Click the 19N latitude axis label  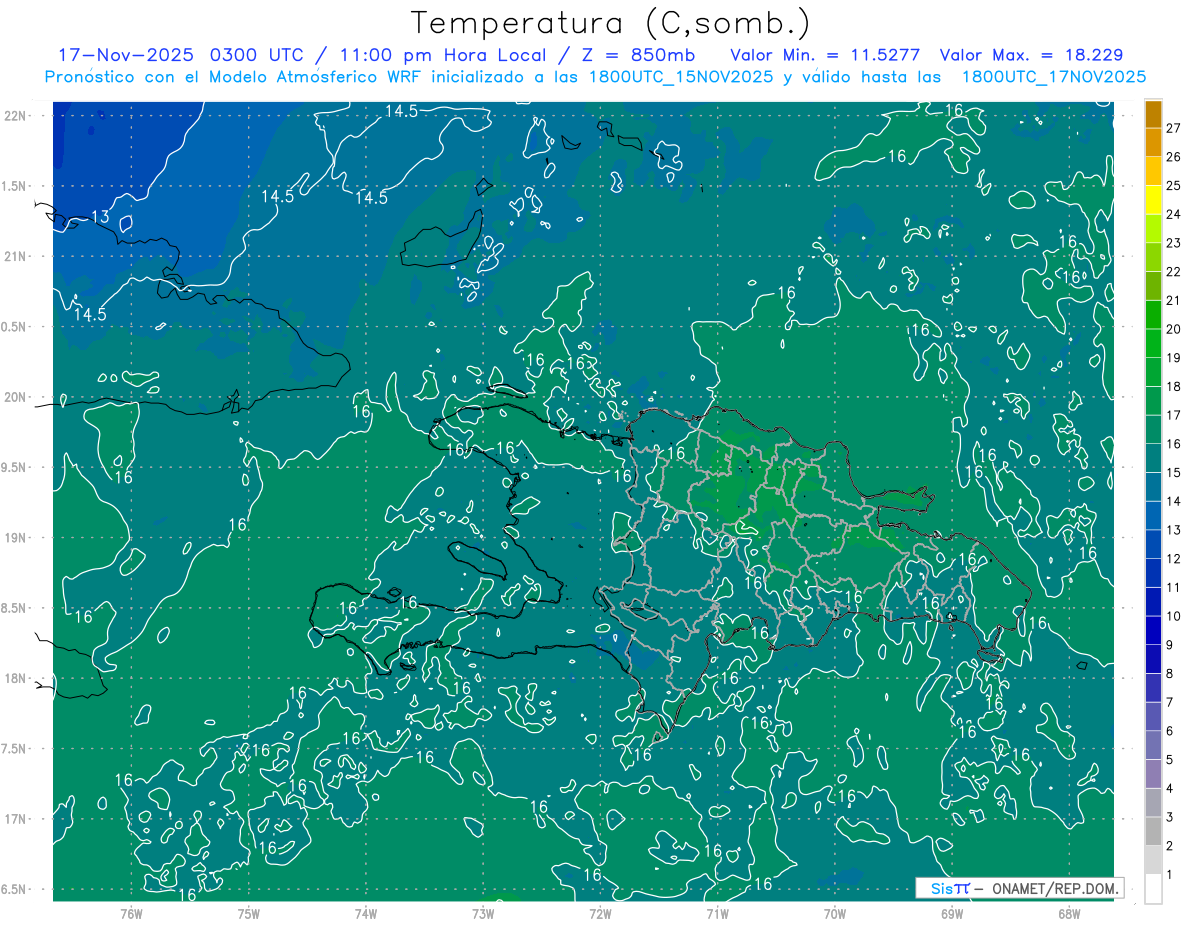point(15,537)
